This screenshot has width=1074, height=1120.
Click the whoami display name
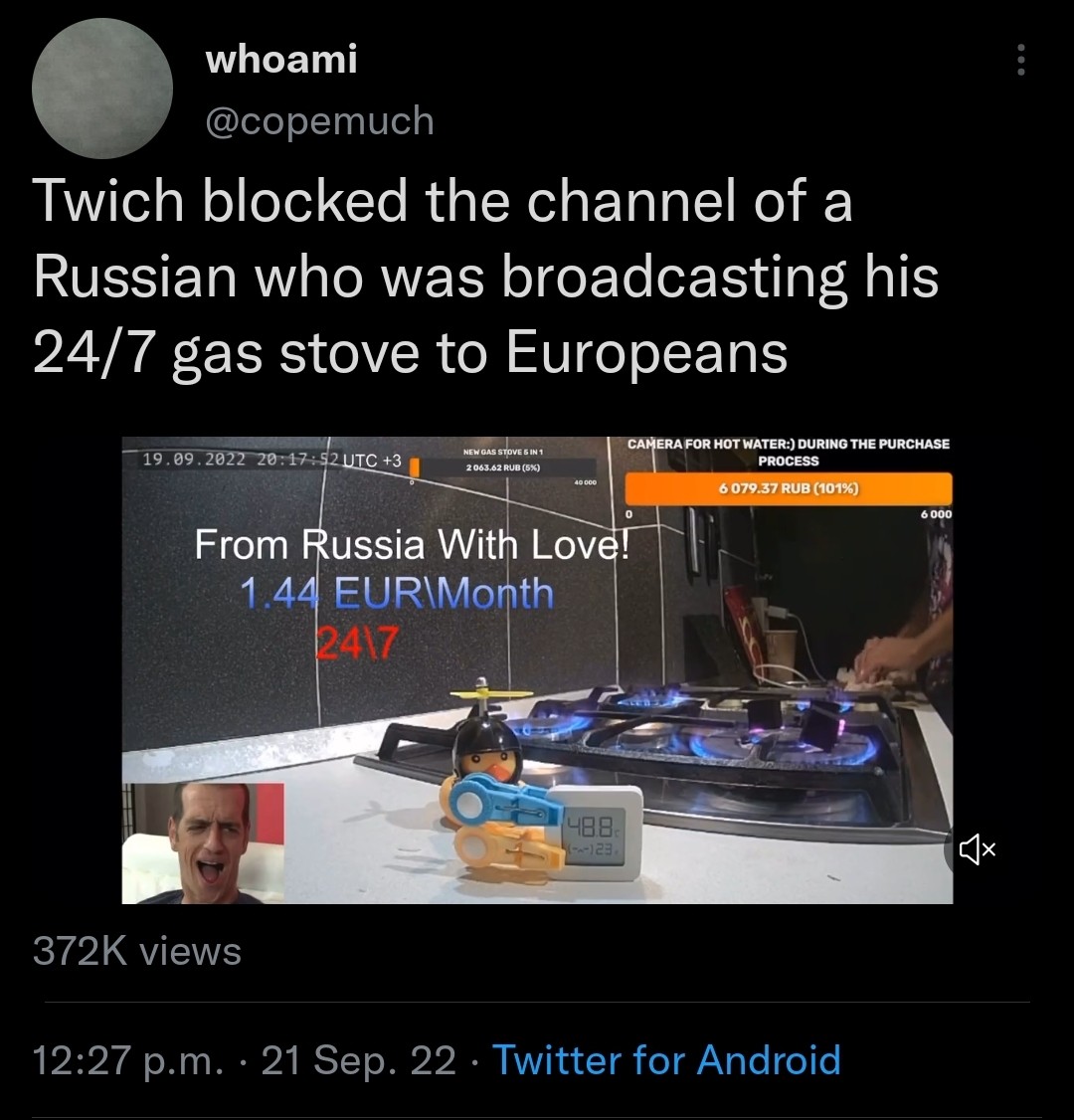pos(280,60)
